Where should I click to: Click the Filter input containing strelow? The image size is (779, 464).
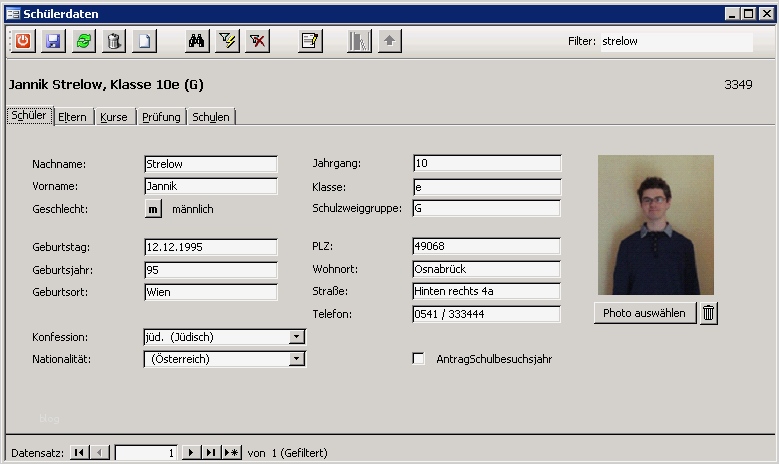(677, 41)
